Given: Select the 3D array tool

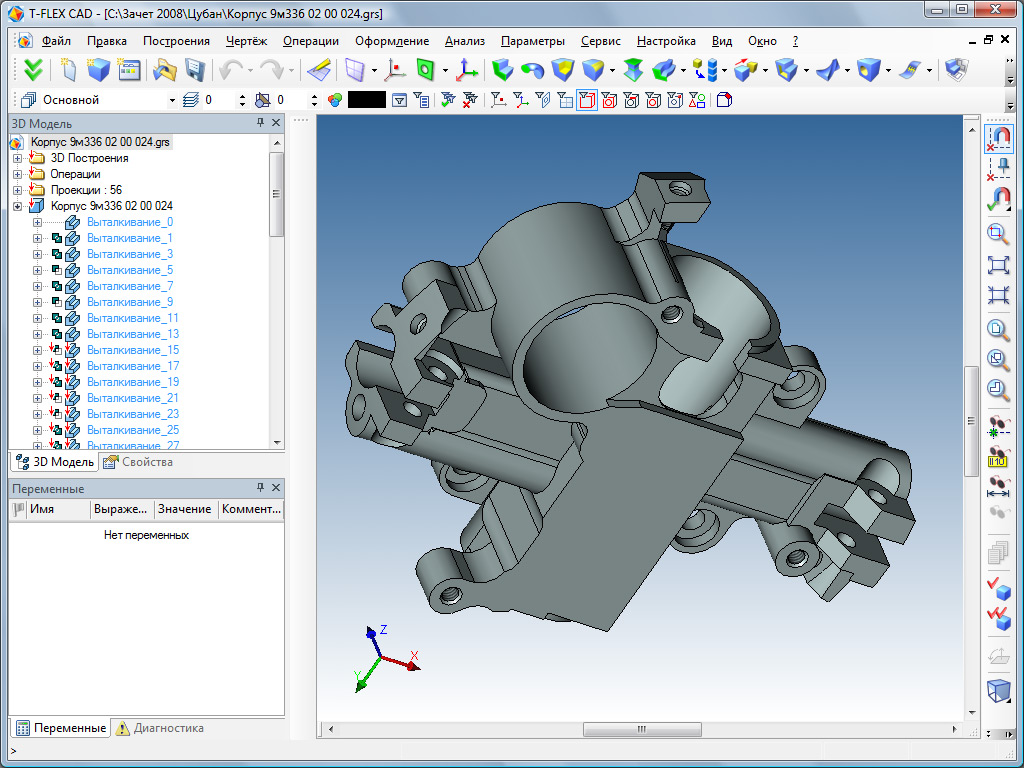Looking at the screenshot, I should click(705, 69).
